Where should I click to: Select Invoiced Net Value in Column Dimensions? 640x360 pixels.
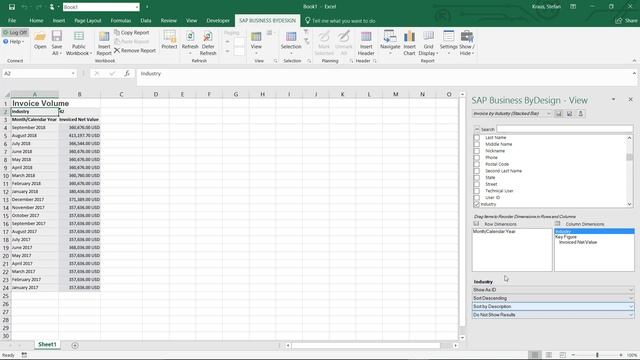578,242
